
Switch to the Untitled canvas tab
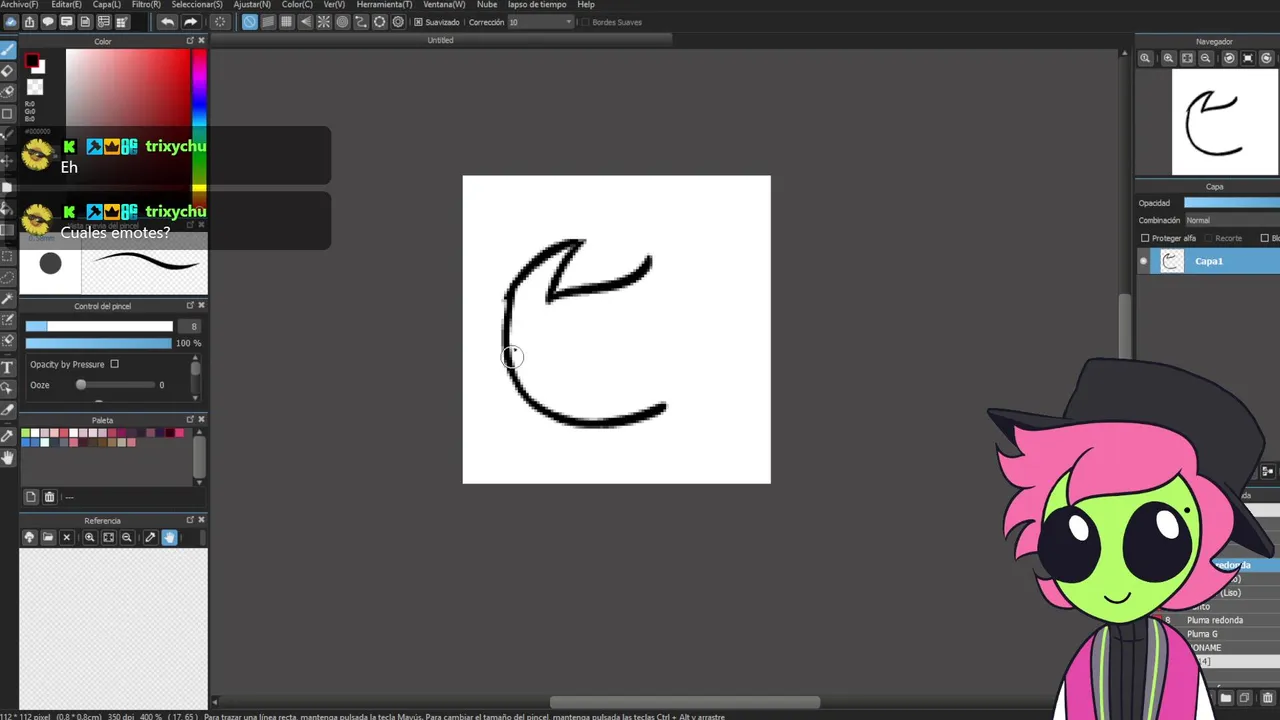tap(440, 40)
